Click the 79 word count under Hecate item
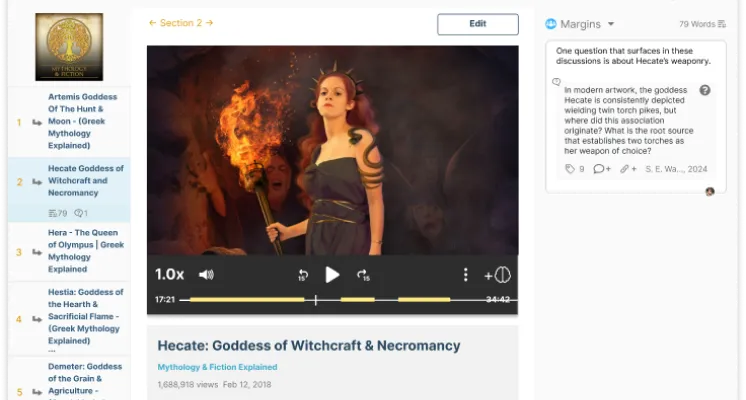Screen dimensions: 746x400 (x=58, y=213)
